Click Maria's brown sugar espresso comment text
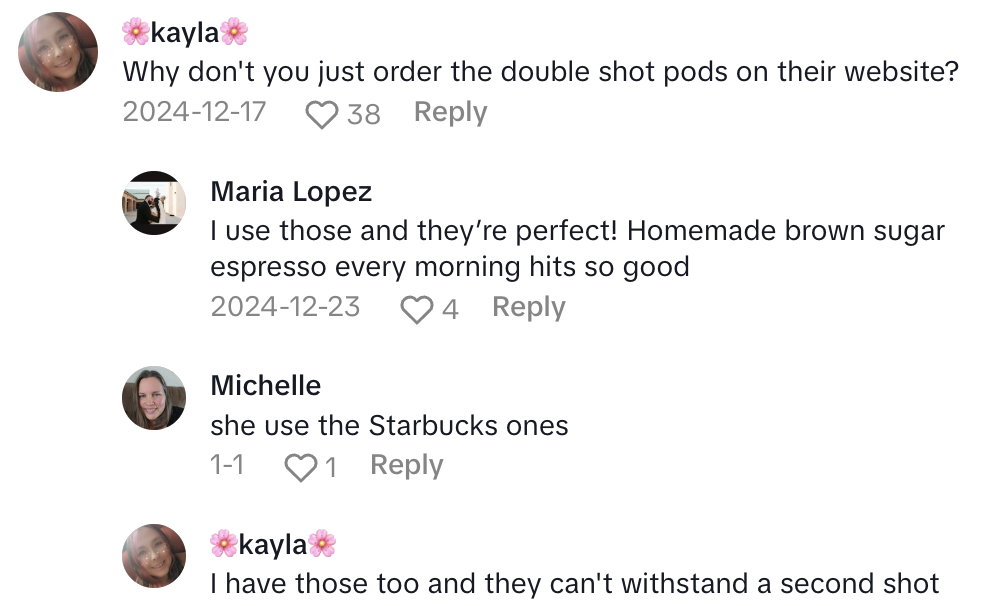This screenshot has width=996, height=606. pyautogui.click(x=577, y=249)
